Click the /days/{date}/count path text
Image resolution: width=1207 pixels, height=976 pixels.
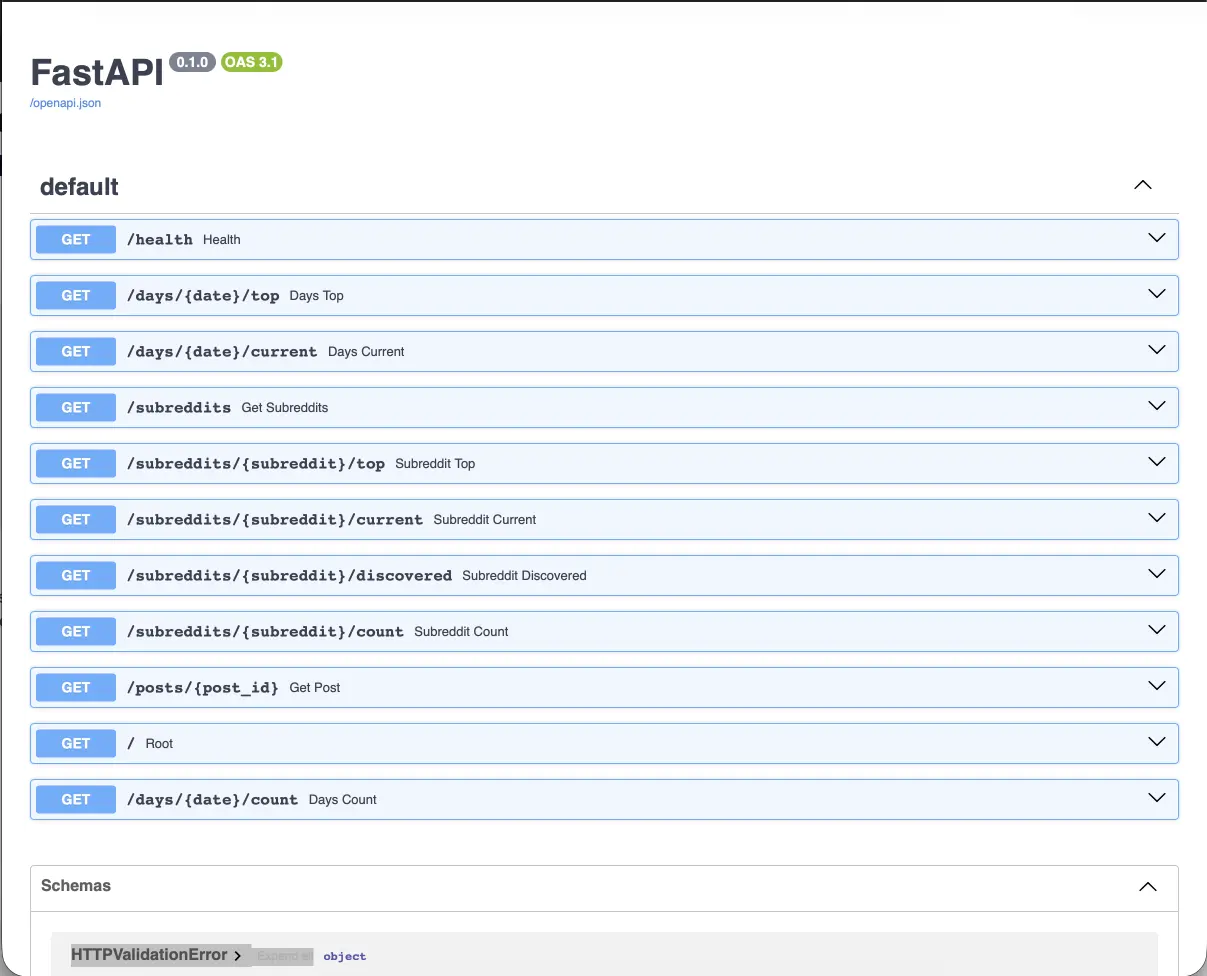pos(213,799)
